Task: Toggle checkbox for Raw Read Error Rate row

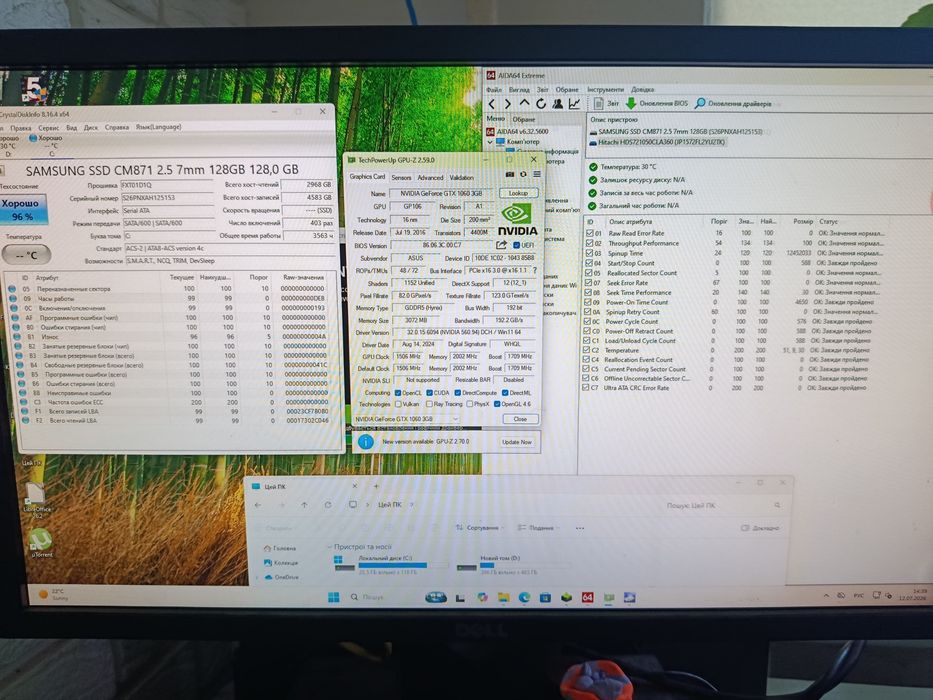Action: pyautogui.click(x=589, y=233)
